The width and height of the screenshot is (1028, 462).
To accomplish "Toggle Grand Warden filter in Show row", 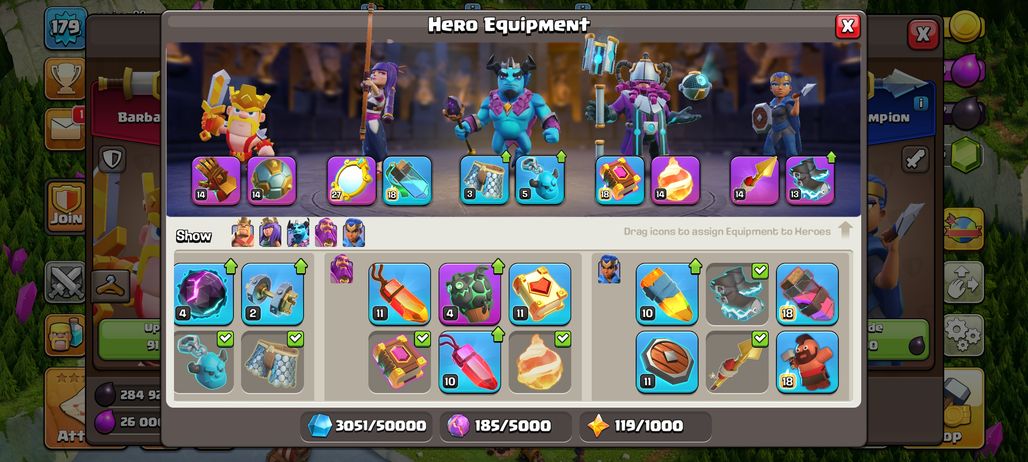I will pyautogui.click(x=326, y=233).
